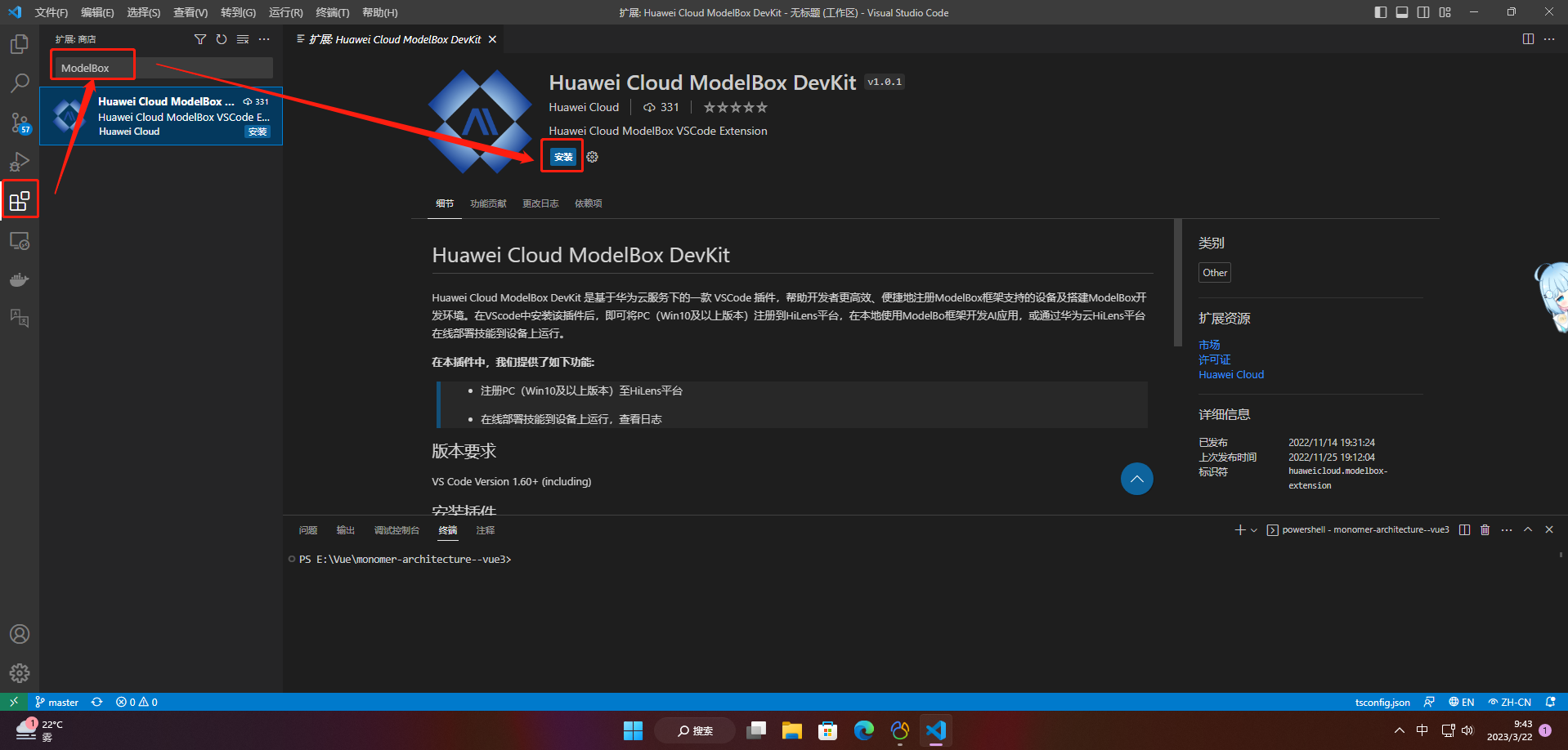Screen dimensions: 1568x750
Task: Toggle secondary sidebar layout button
Action: tap(1423, 12)
